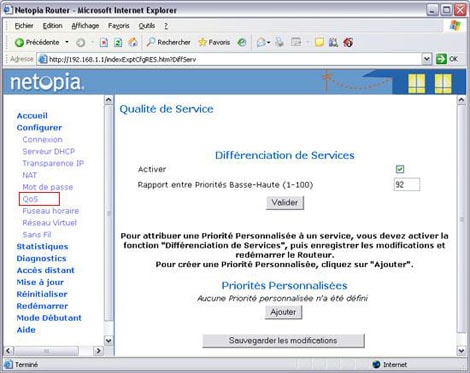Open the Serveur DHCP link
The height and width of the screenshot is (373, 470).
point(48,151)
